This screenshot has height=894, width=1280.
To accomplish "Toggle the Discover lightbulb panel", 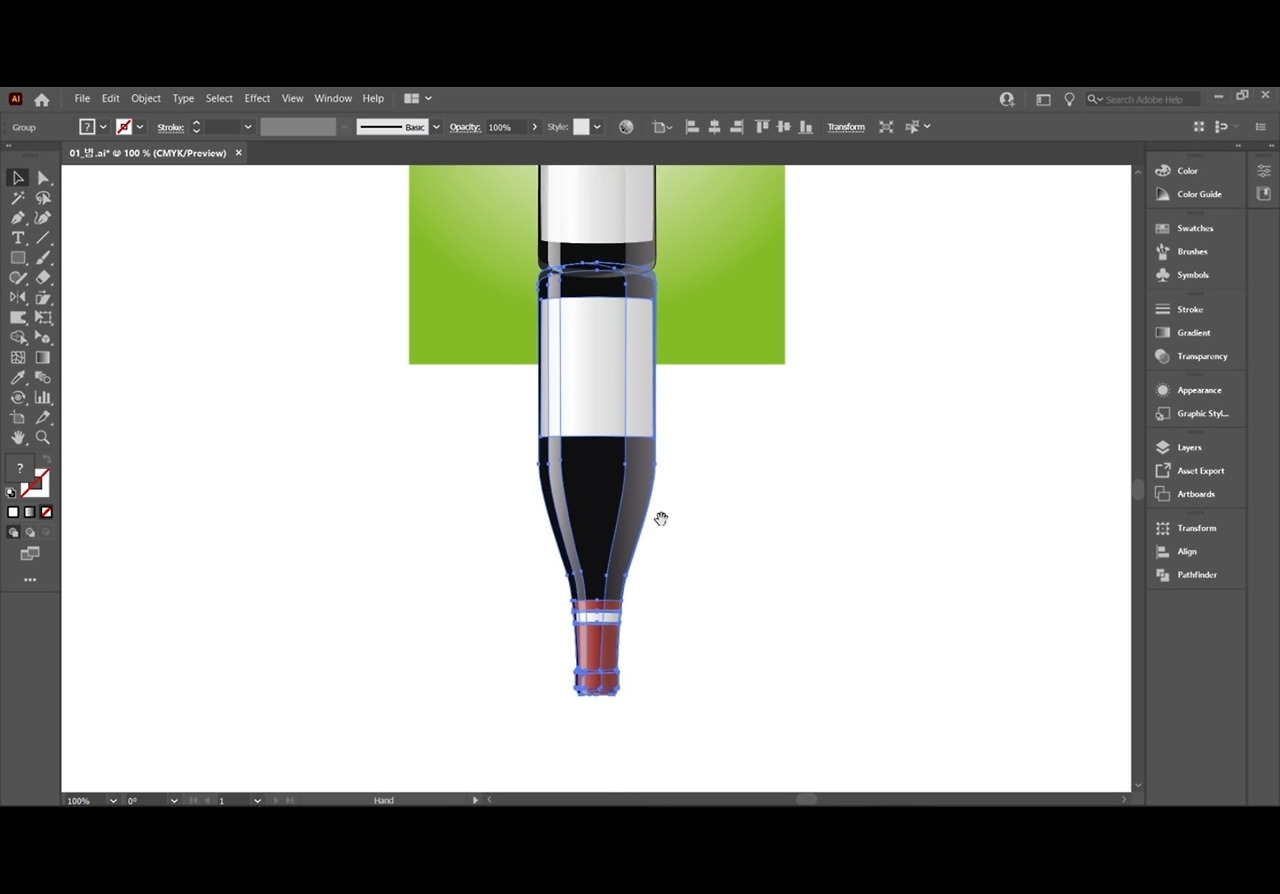I will point(1069,99).
